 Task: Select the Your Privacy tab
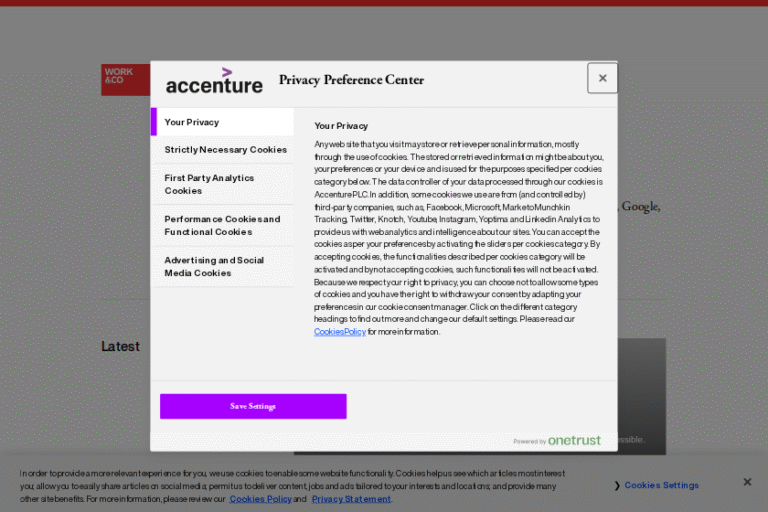(223, 122)
